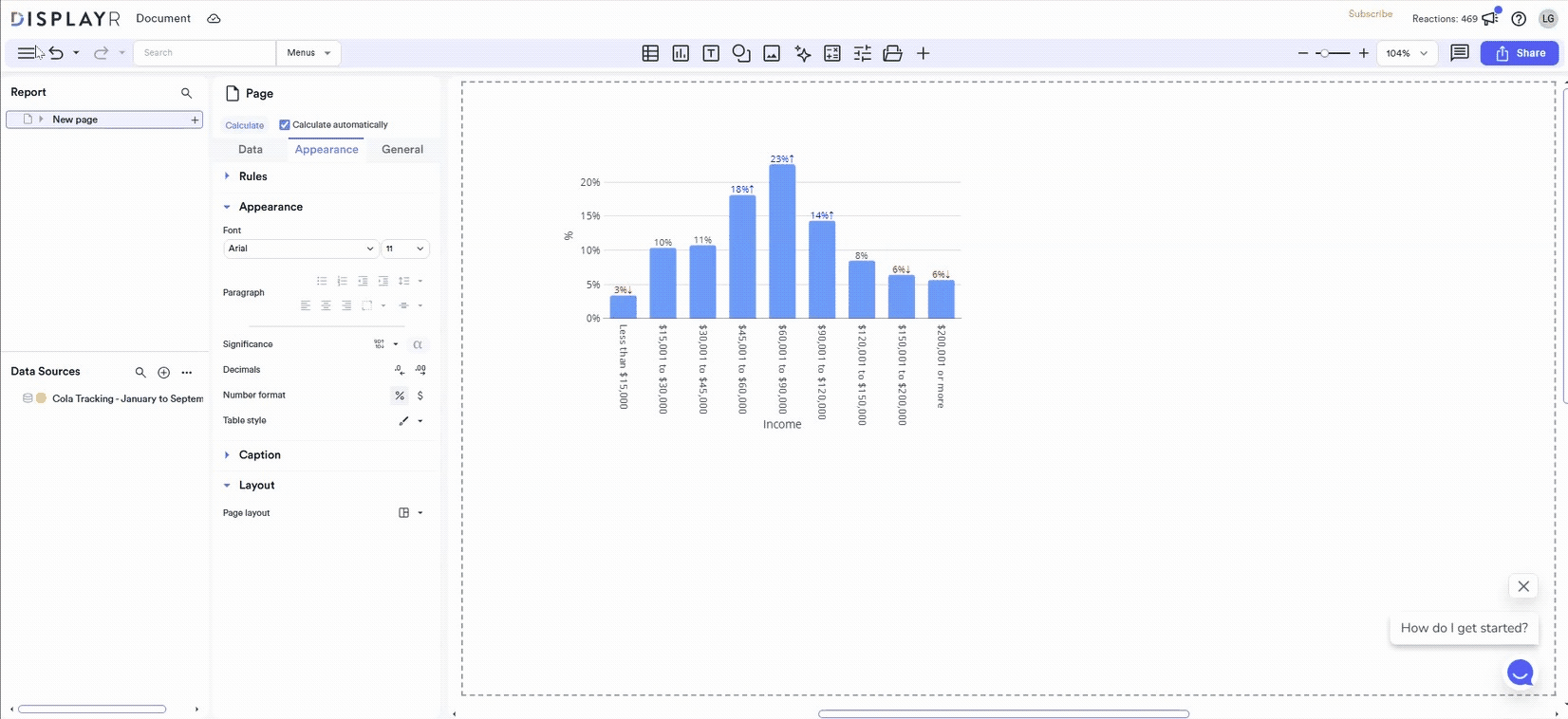Click the bar chart visualization icon

pos(681,53)
